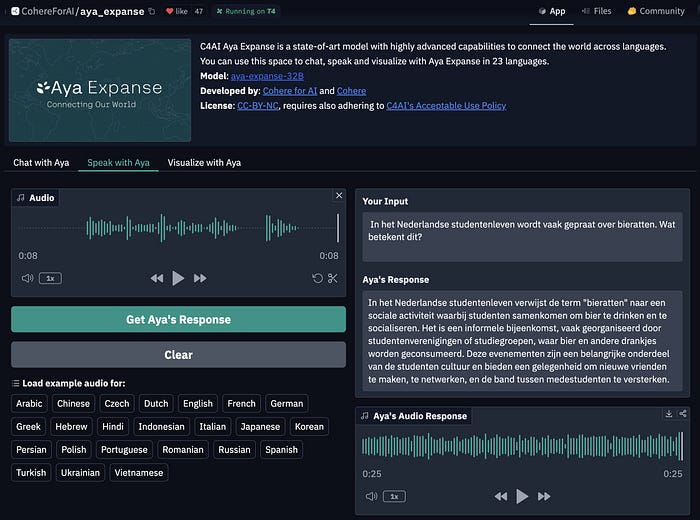The image size is (700, 520).
Task: Open the CohereForAI organization name
Action: coord(48,11)
